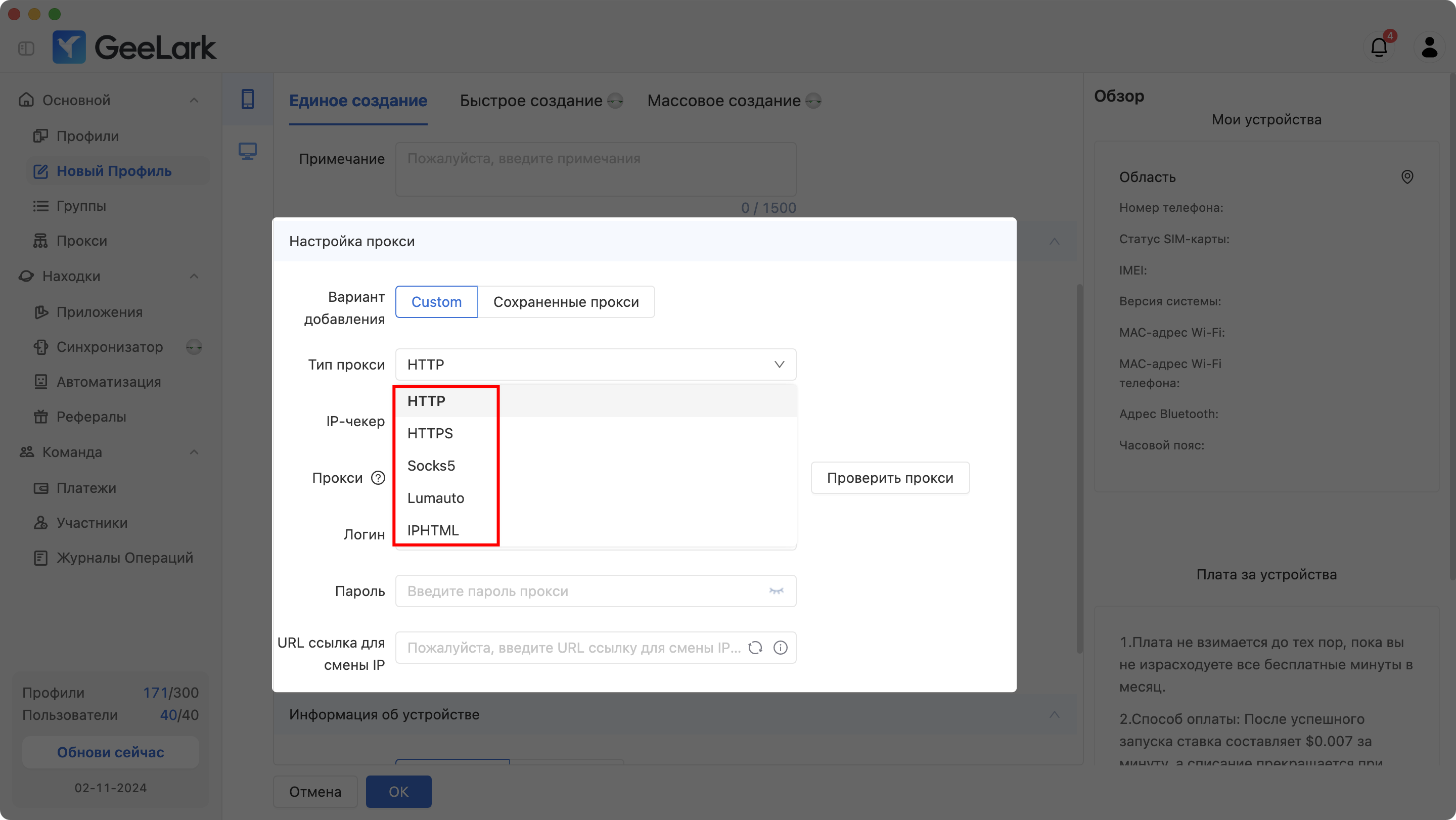Screen dimensions: 1456x820
Task: Click the refresh icon in IP change URL field
Action: click(755, 648)
